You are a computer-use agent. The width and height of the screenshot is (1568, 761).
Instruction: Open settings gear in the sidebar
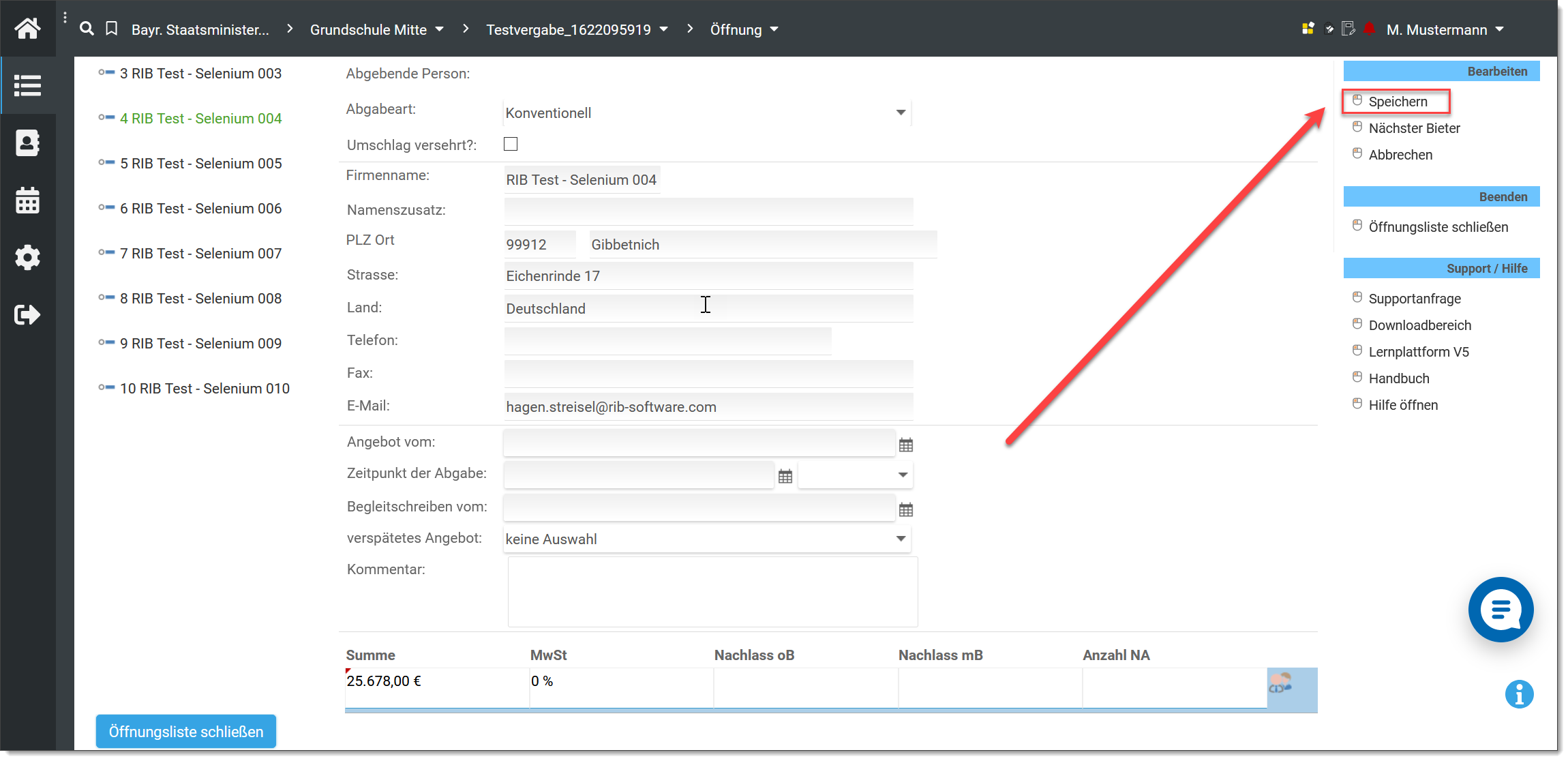27,258
